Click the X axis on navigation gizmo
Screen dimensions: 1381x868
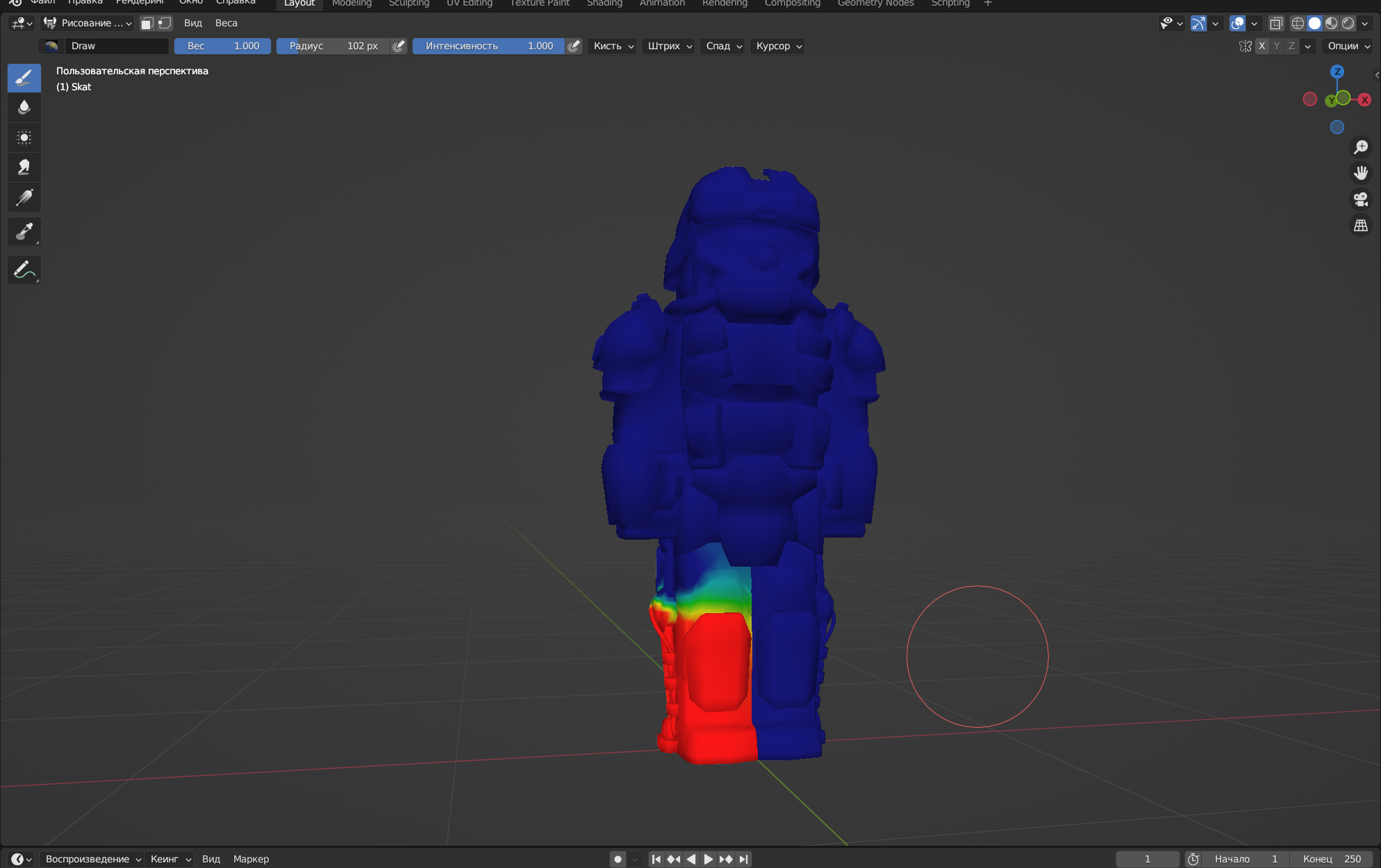click(x=1364, y=100)
